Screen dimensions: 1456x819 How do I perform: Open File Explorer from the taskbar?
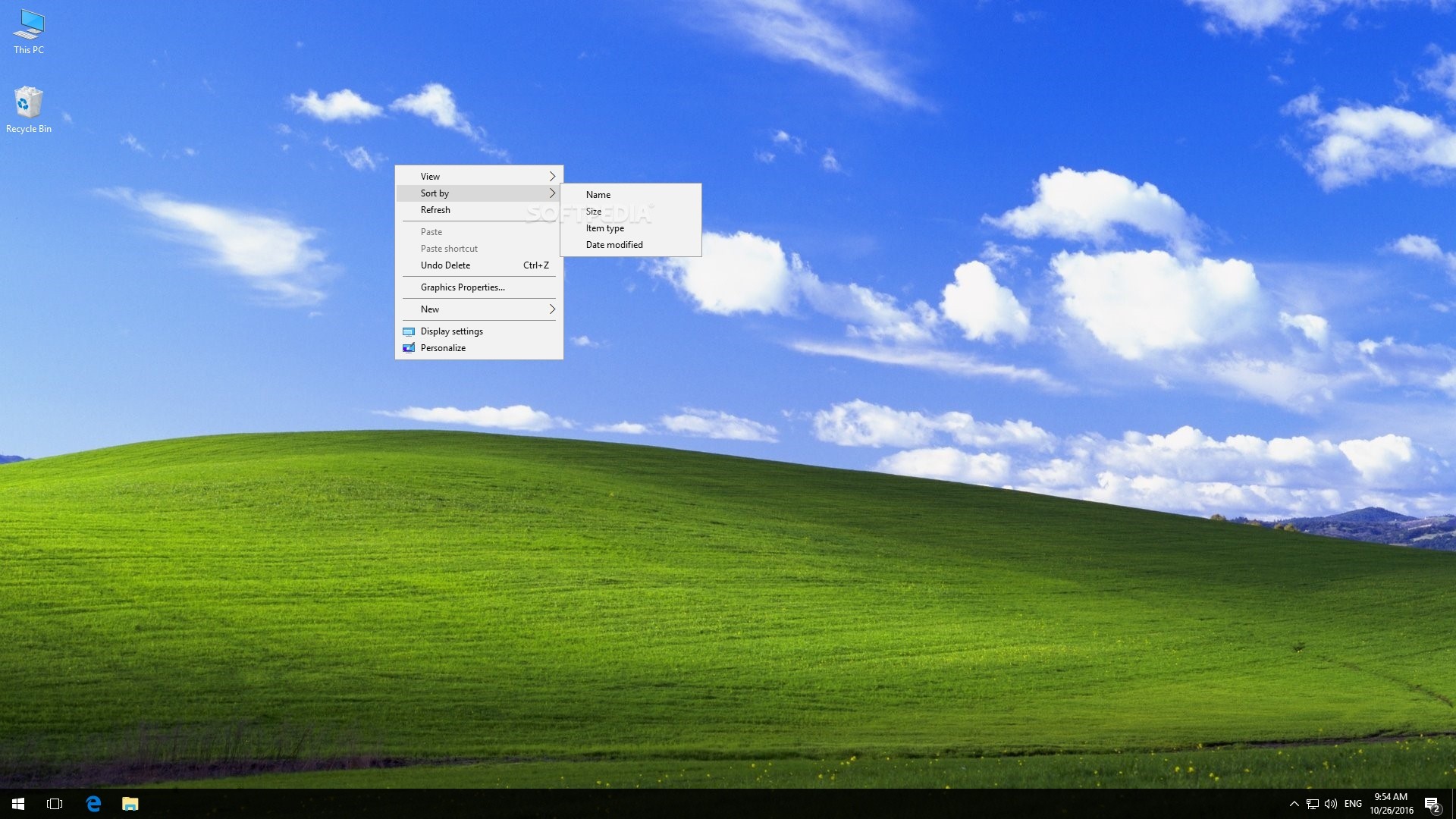pos(130,804)
